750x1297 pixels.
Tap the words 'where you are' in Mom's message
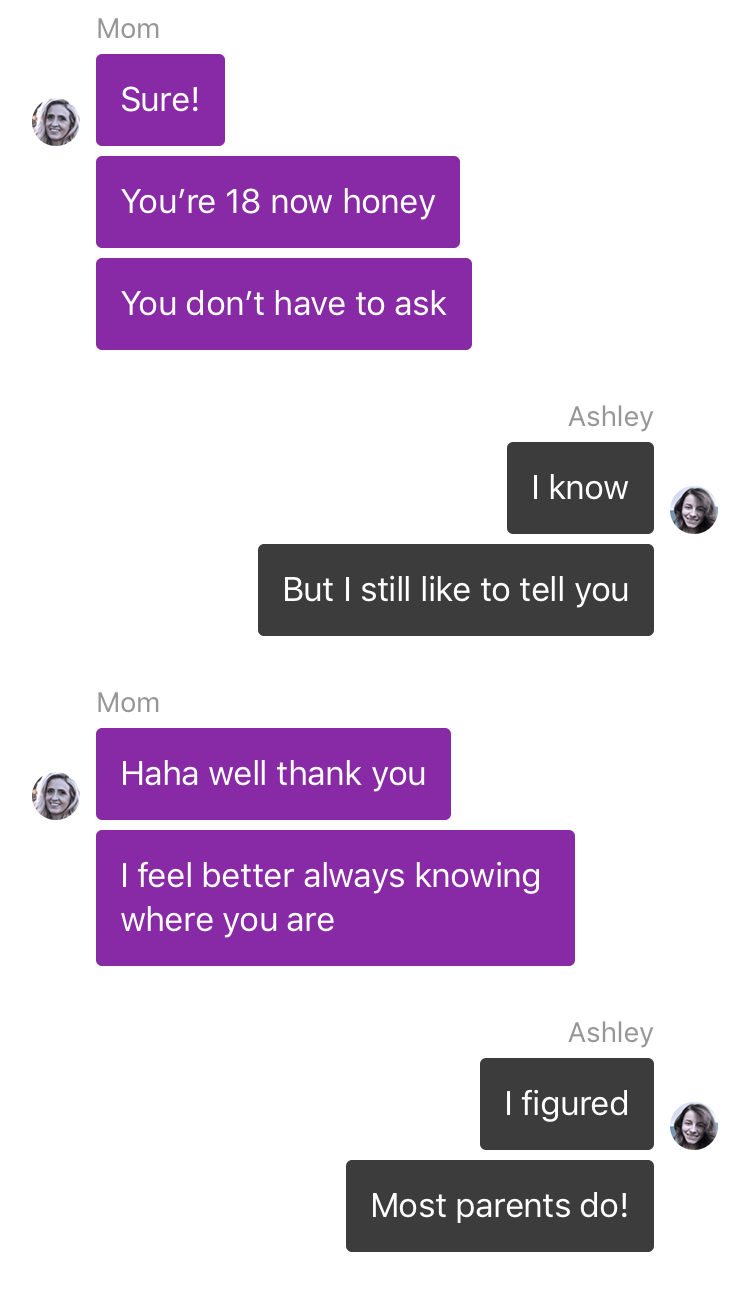(x=228, y=920)
